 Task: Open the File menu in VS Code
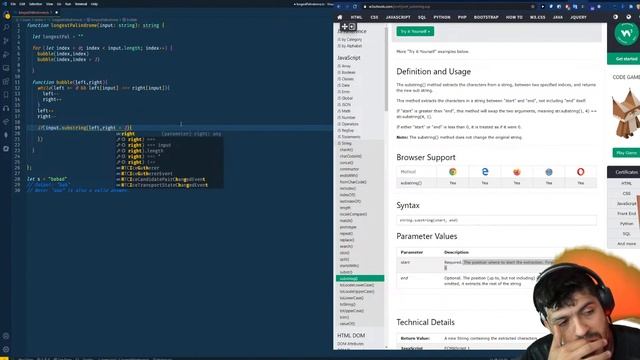[x=13, y=4]
